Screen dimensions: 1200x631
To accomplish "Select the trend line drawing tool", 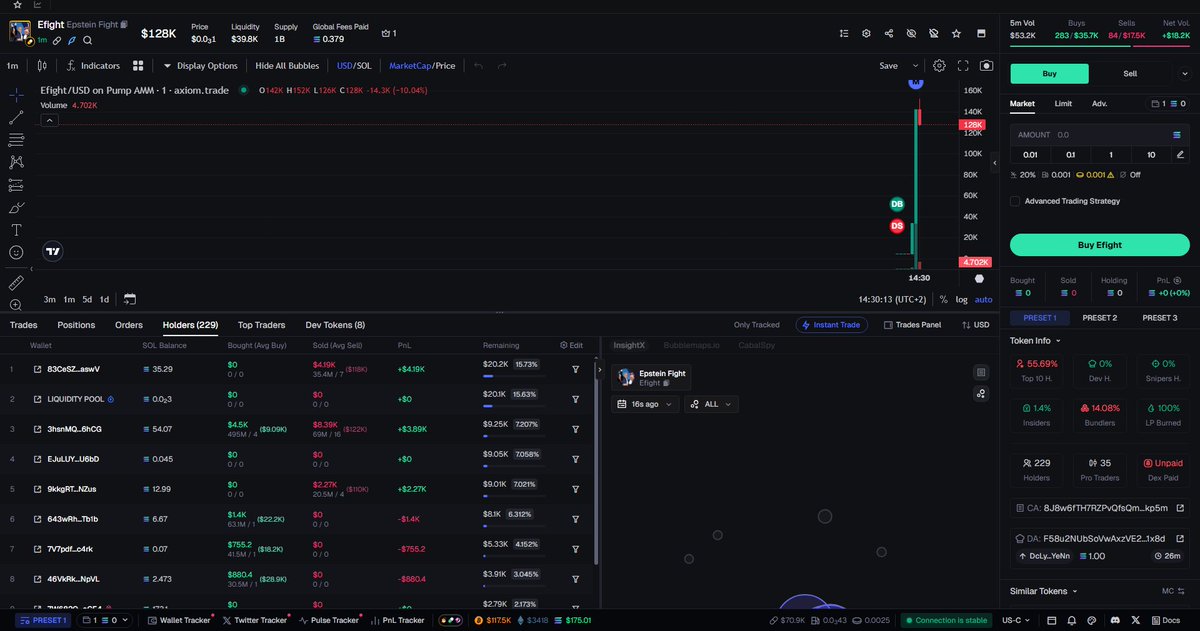I will click(x=16, y=117).
